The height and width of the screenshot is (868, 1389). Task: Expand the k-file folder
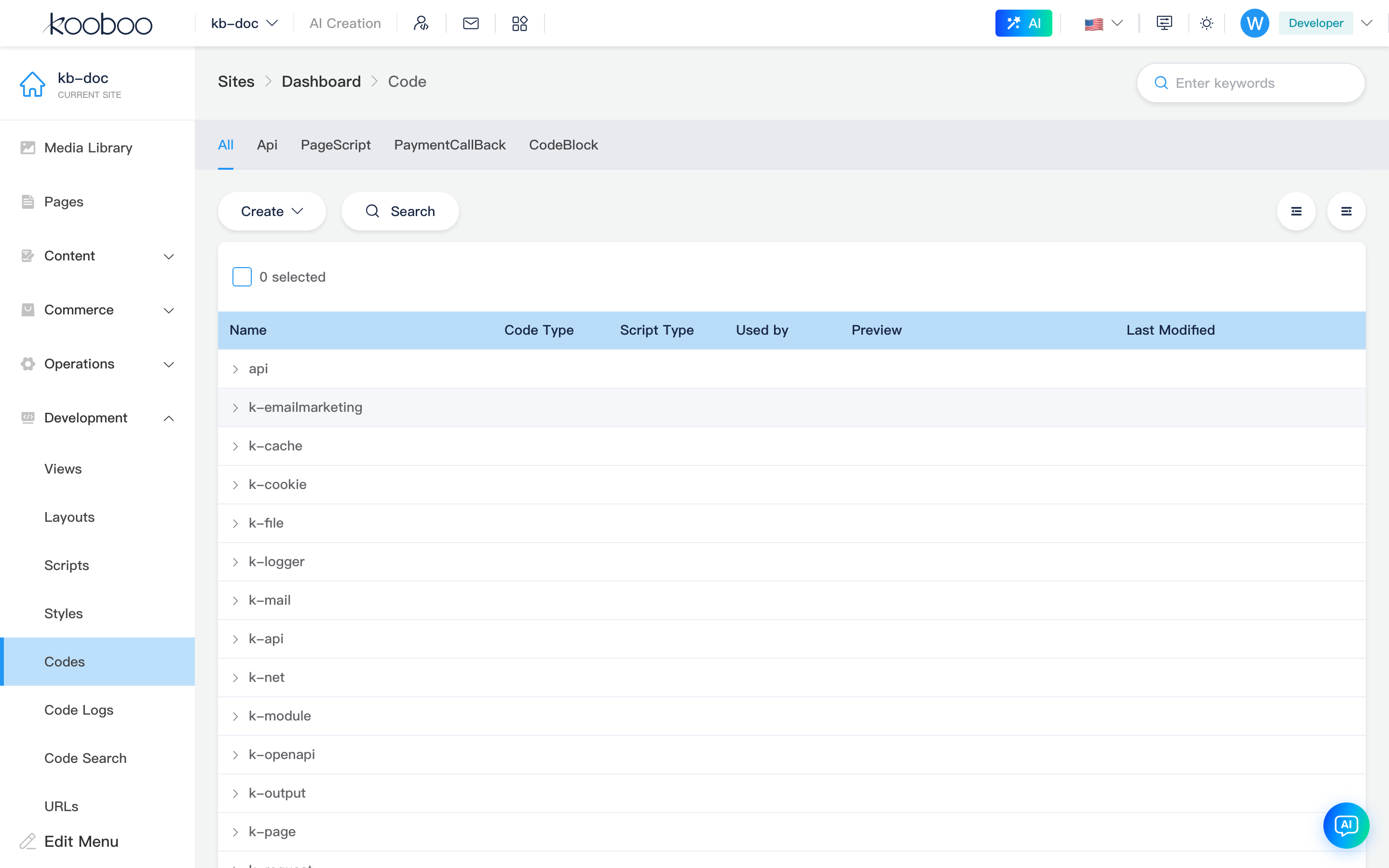[235, 523]
